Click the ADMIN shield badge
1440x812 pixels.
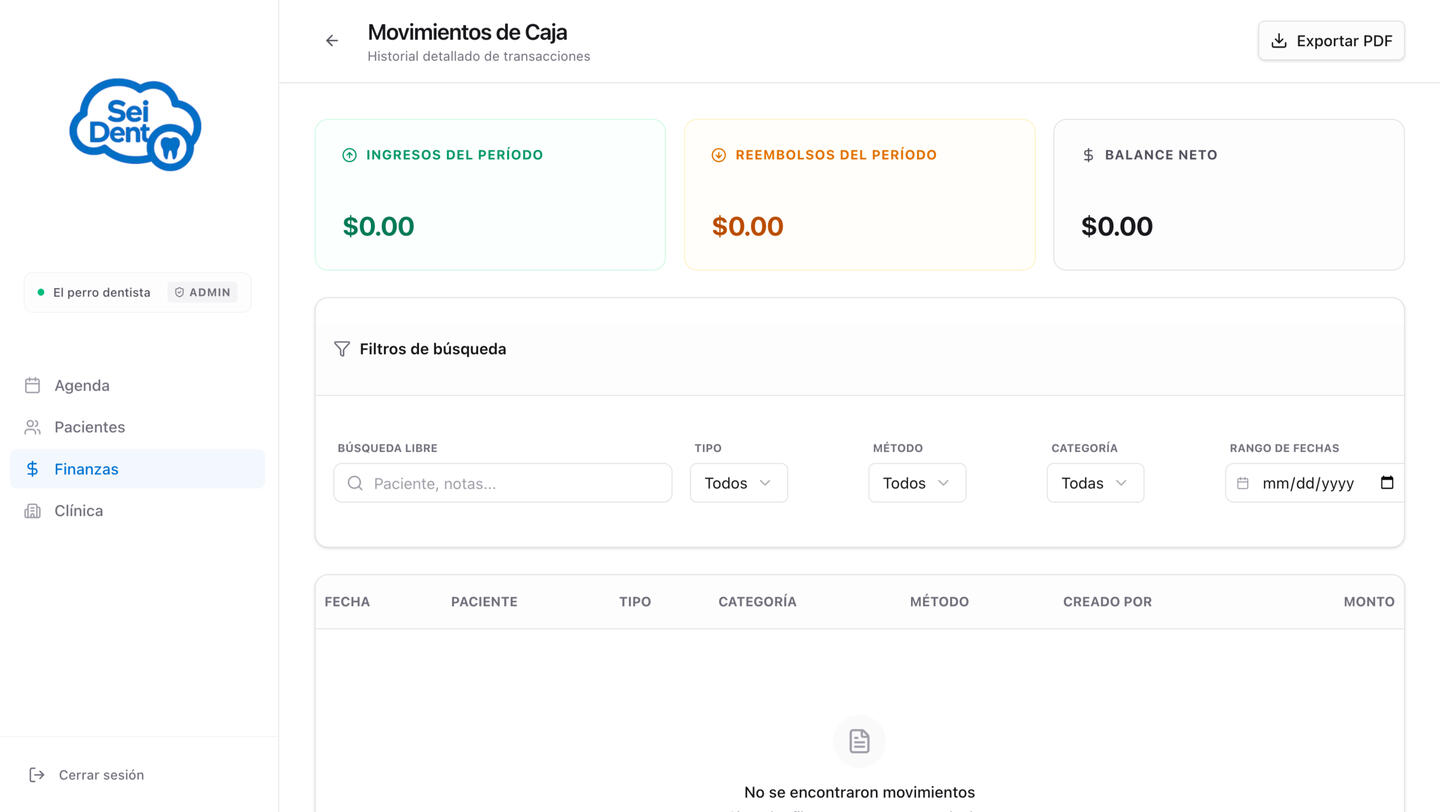coord(203,292)
